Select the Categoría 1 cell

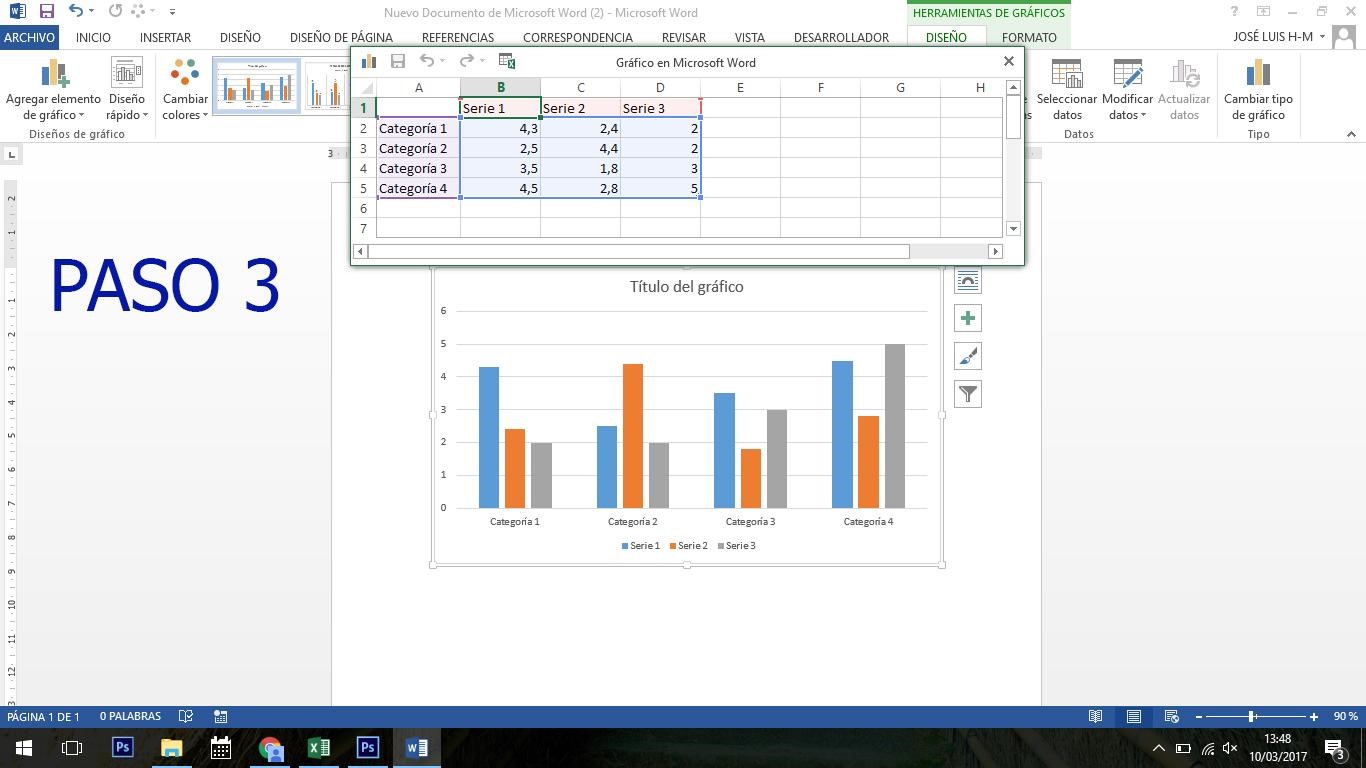click(418, 128)
